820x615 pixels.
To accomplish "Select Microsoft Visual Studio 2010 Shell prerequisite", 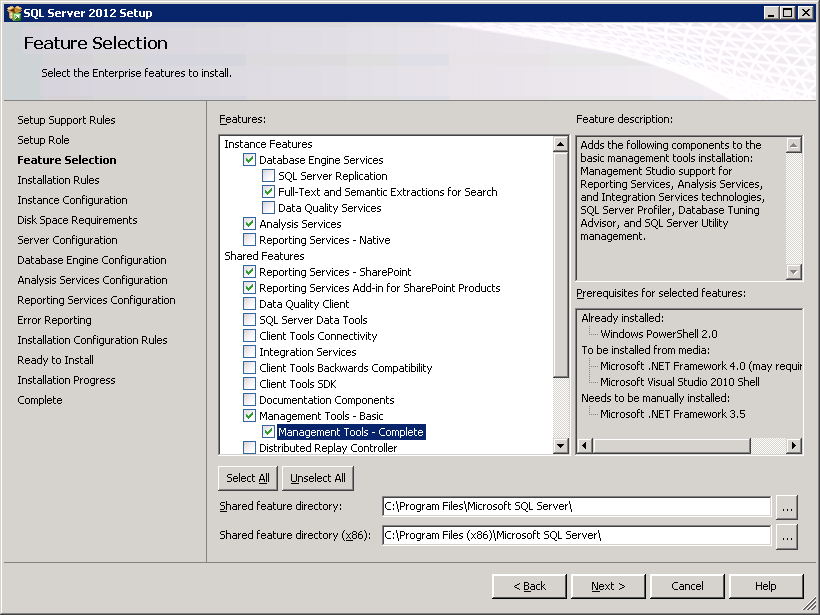I will pyautogui.click(x=680, y=382).
